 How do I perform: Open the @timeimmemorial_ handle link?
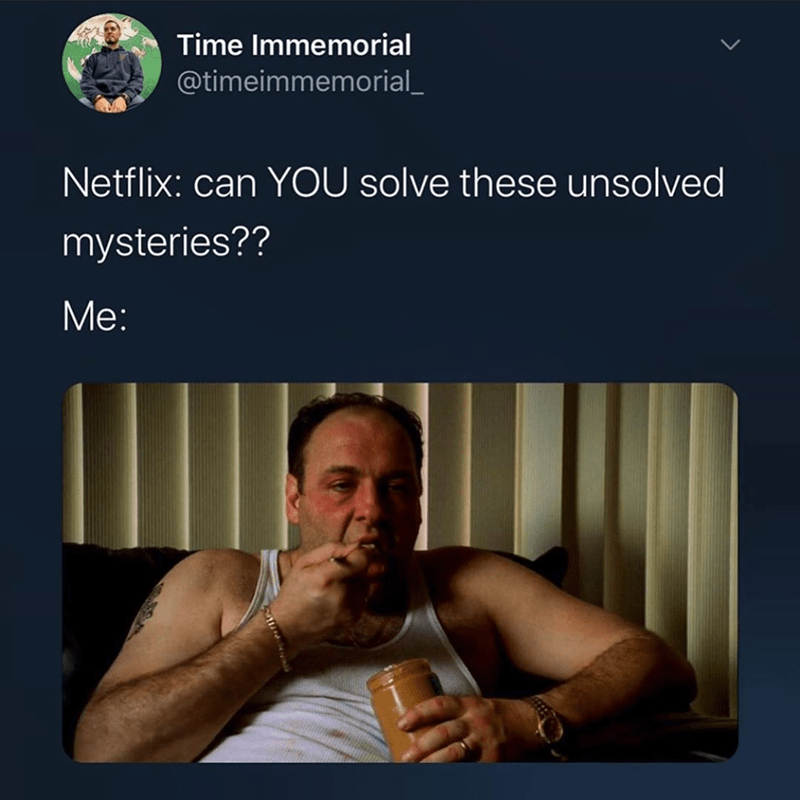pos(300,82)
